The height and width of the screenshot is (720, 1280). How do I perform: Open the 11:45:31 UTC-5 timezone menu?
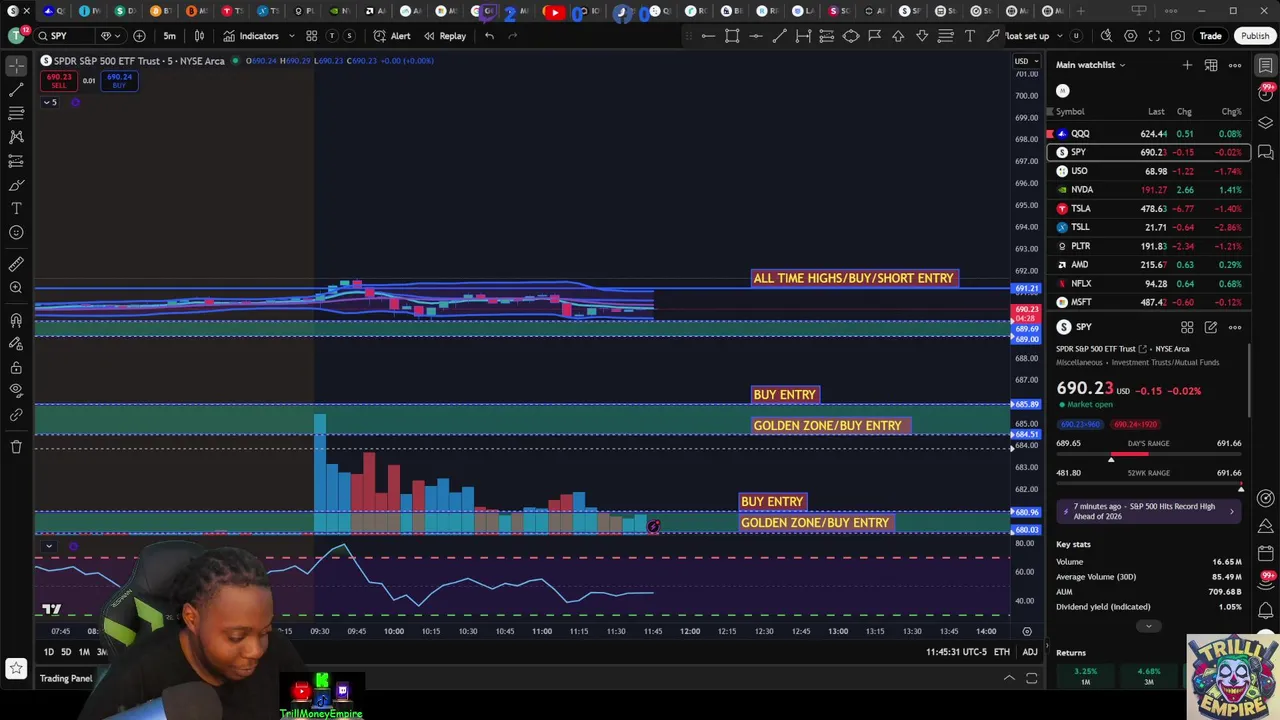point(958,652)
